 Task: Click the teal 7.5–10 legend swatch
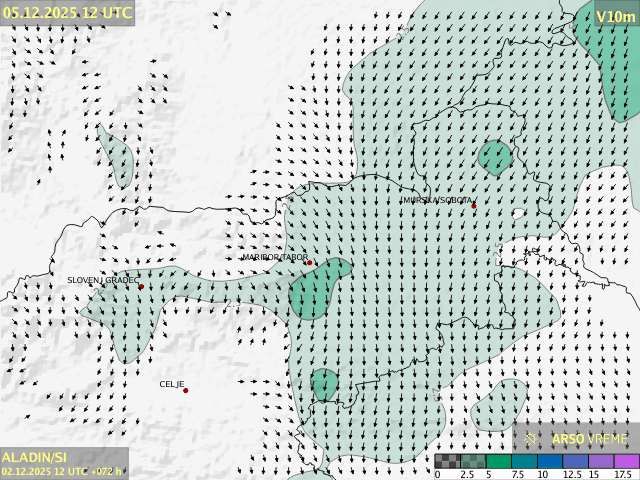[x=525, y=461]
